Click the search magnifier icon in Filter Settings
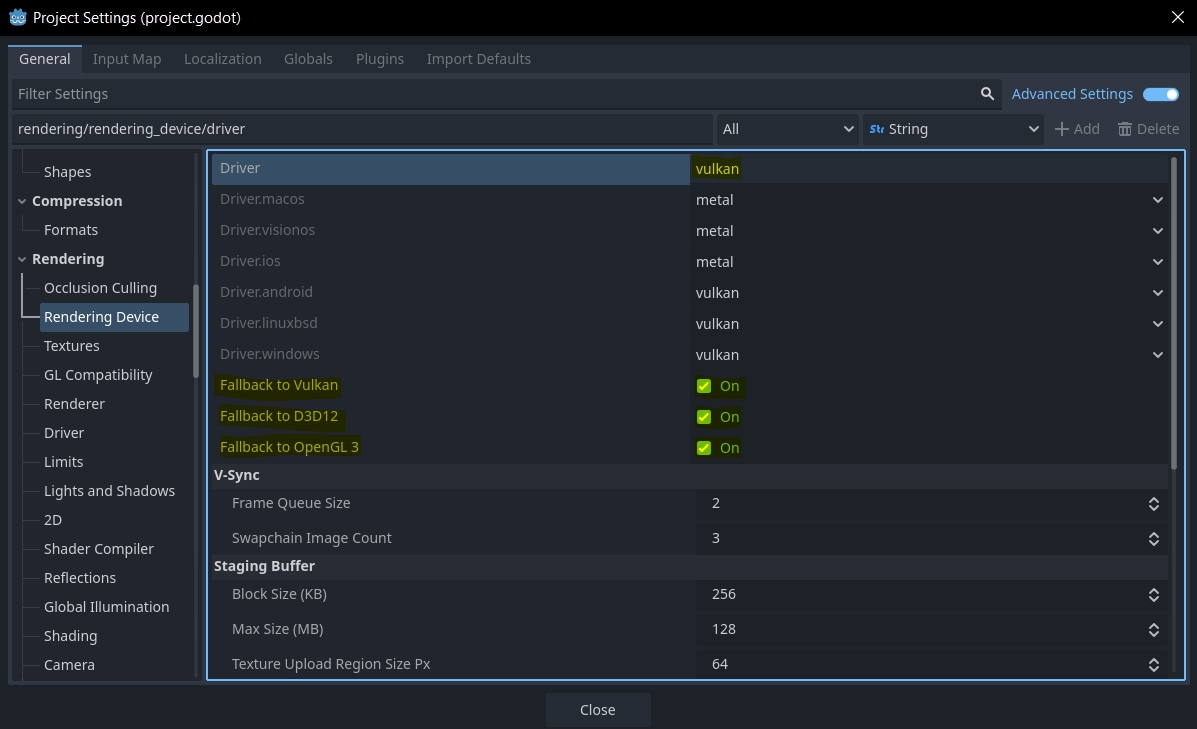1197x729 pixels. click(987, 94)
